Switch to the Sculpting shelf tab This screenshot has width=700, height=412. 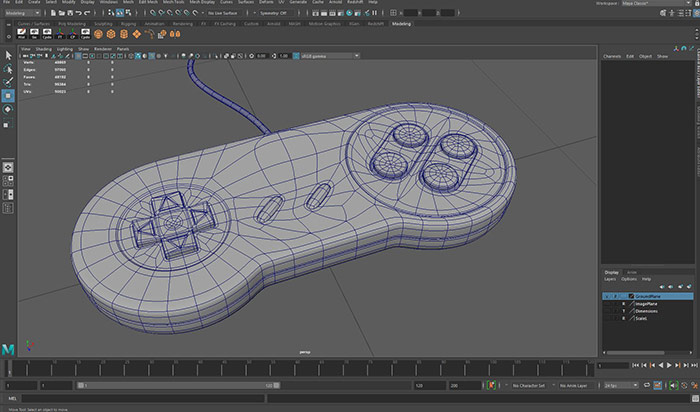[103, 24]
